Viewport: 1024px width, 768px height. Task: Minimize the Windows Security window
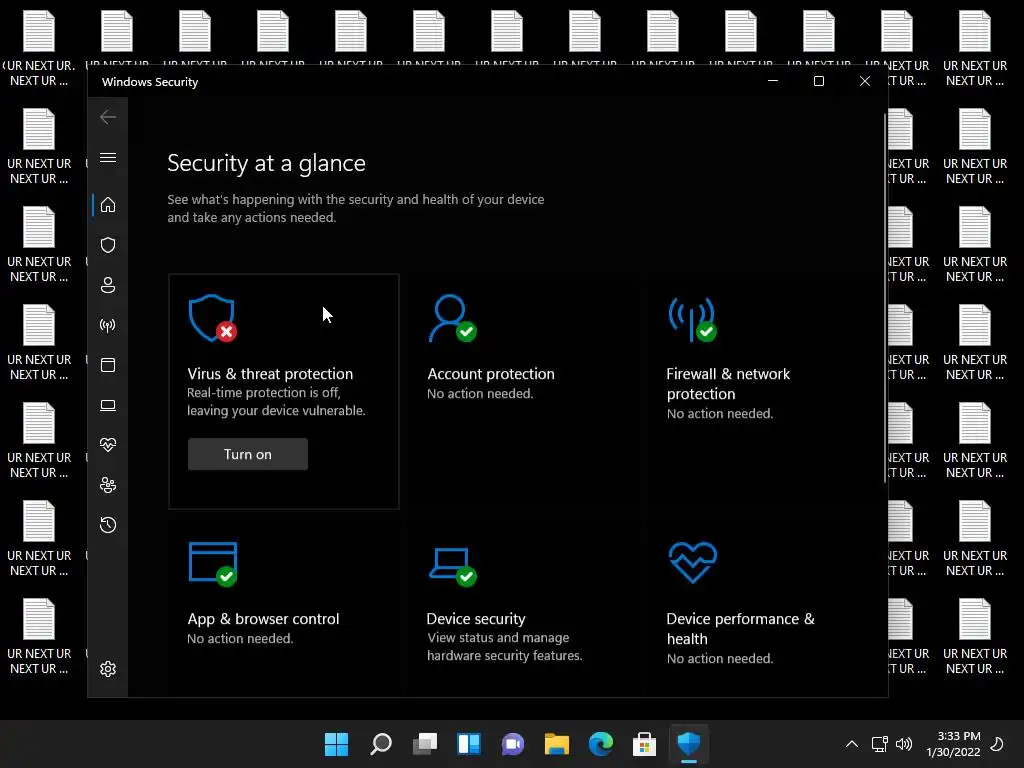click(x=773, y=81)
